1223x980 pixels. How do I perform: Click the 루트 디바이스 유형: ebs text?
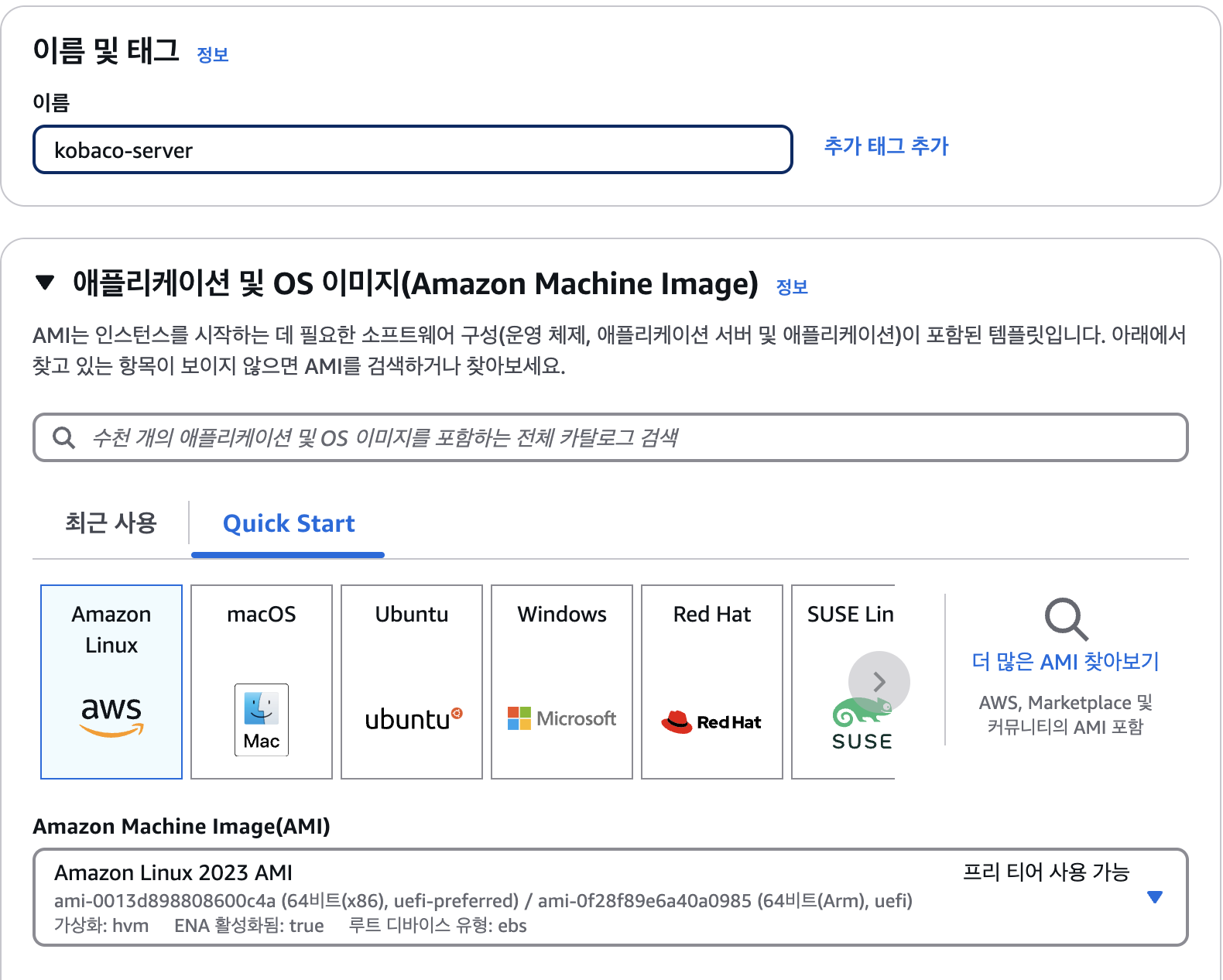(x=438, y=926)
